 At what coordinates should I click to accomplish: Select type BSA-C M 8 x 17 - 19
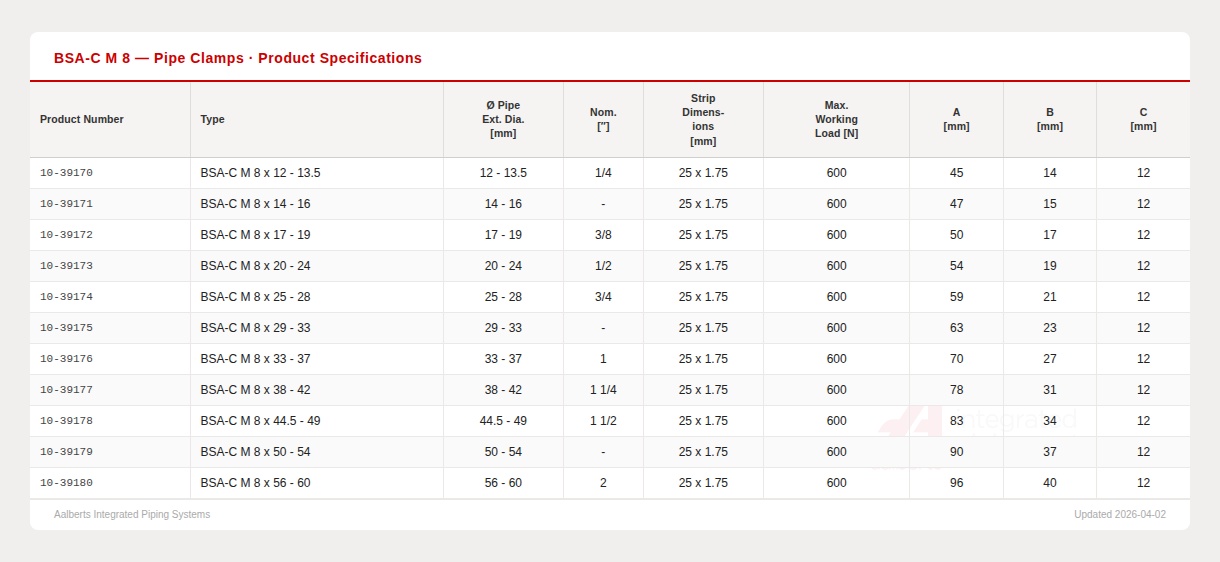click(255, 235)
